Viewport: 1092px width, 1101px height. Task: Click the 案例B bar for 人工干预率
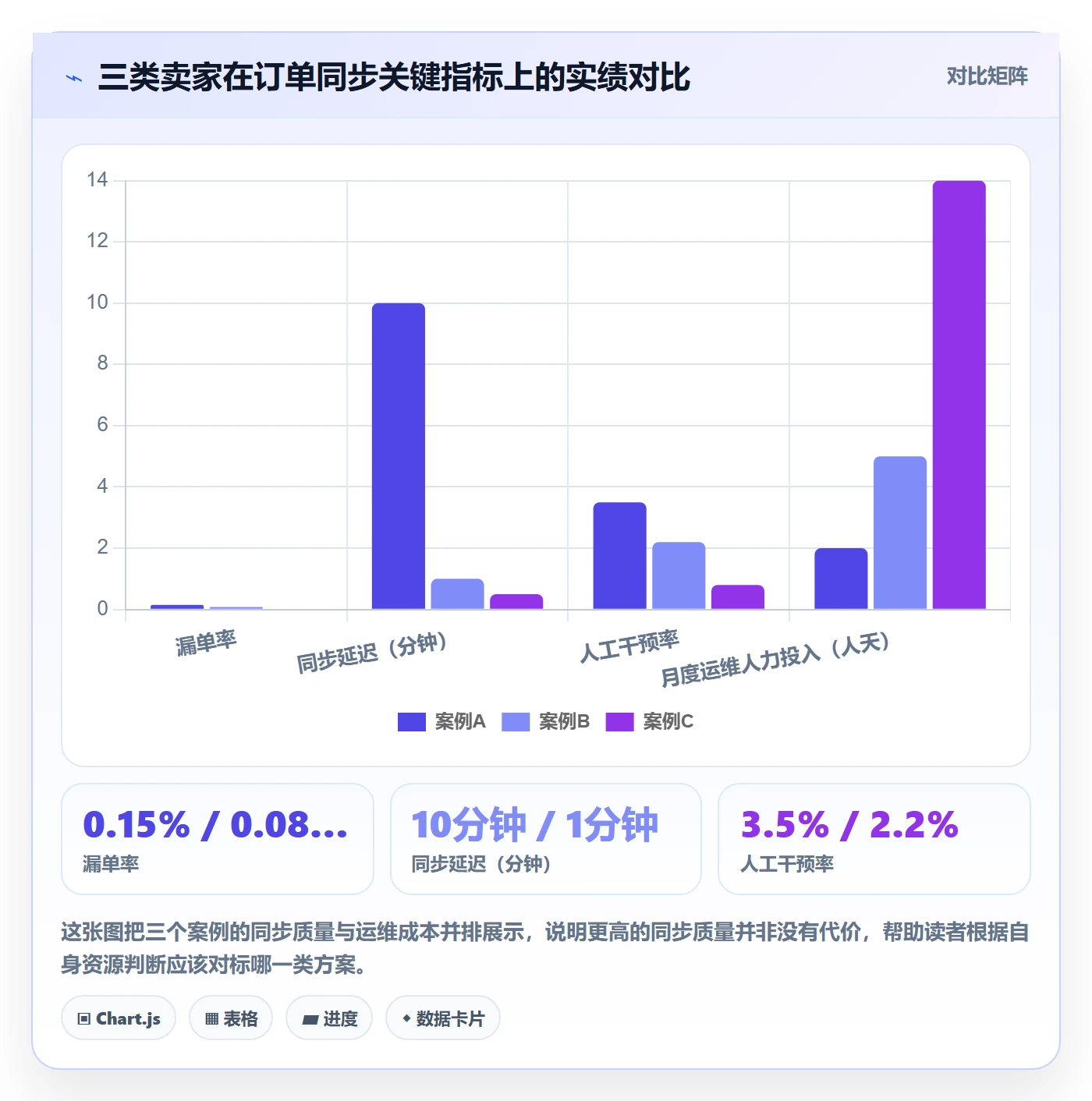[x=679, y=575]
